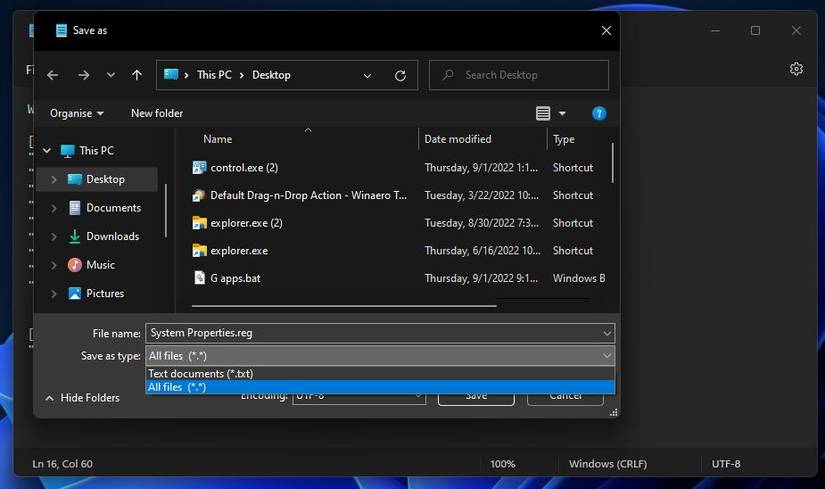This screenshot has height=489, width=825.
Task: Change view layout icon
Action: coord(543,113)
